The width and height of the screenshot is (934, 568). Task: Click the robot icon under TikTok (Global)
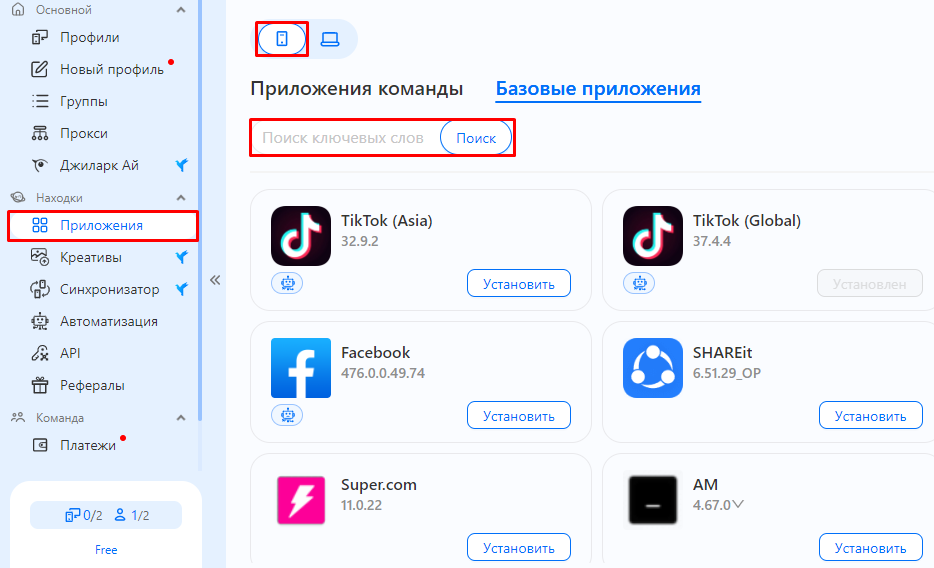pyautogui.click(x=639, y=283)
